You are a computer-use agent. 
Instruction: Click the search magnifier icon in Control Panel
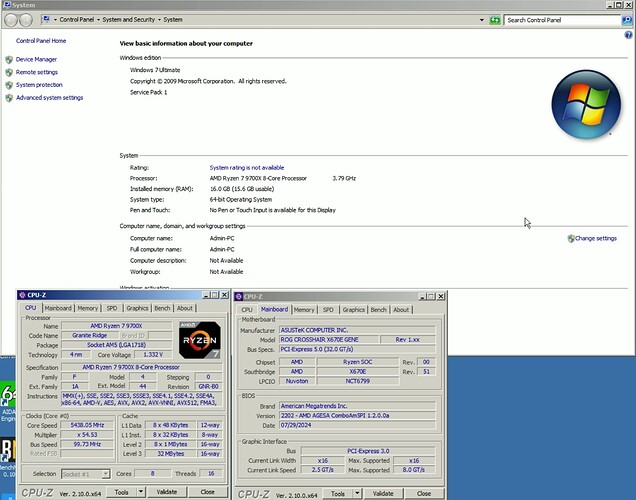click(627, 20)
